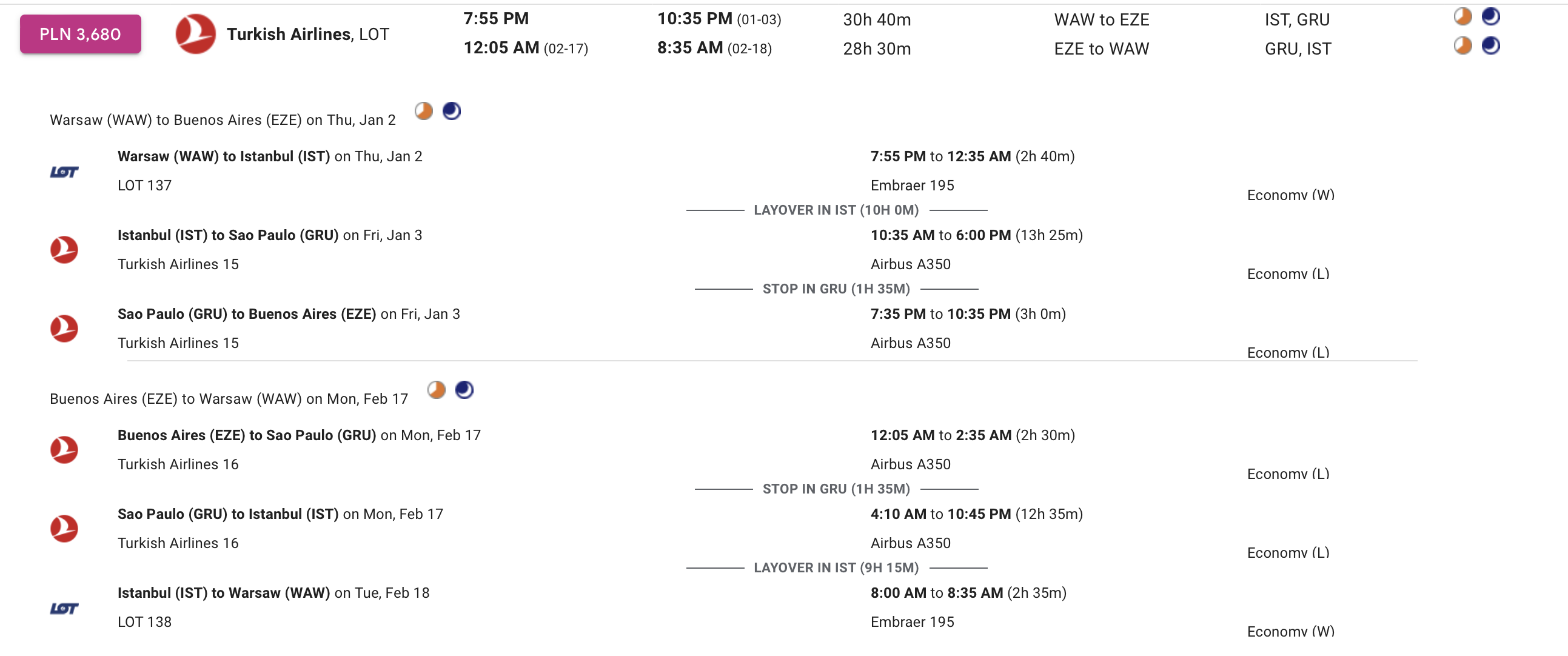Click Turkish Airlines logo for Buenos Aires to Sao Paulo
1568x656 pixels.
point(64,450)
